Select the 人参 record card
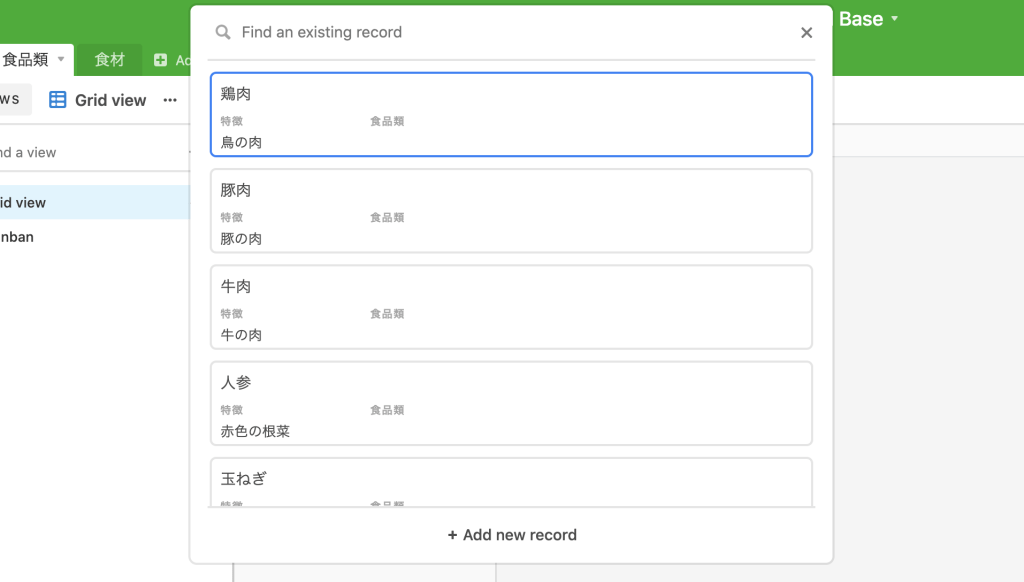 pos(511,403)
